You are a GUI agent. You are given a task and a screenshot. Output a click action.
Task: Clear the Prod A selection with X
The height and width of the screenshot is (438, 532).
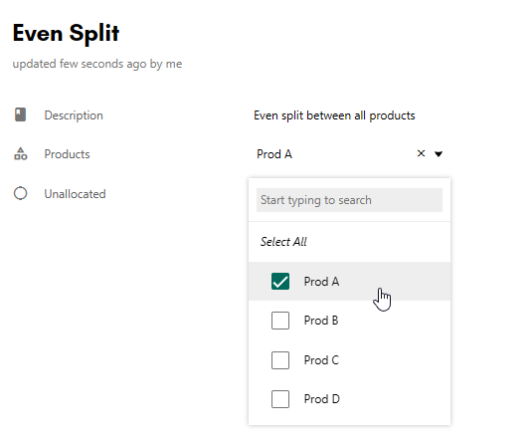point(421,153)
